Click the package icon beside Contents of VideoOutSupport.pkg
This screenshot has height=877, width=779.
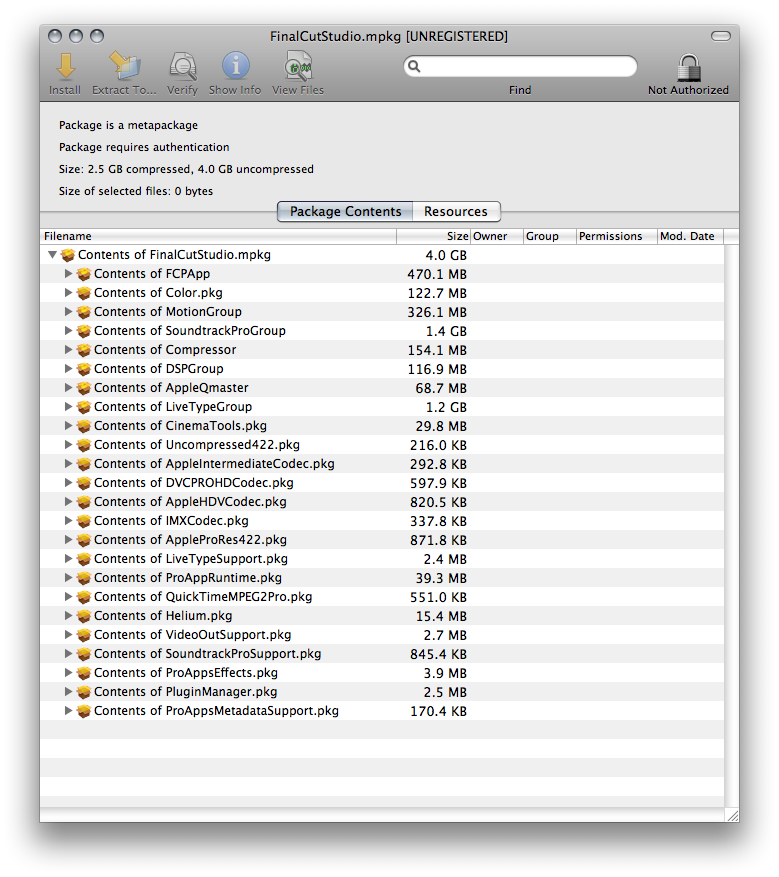pyautogui.click(x=84, y=636)
